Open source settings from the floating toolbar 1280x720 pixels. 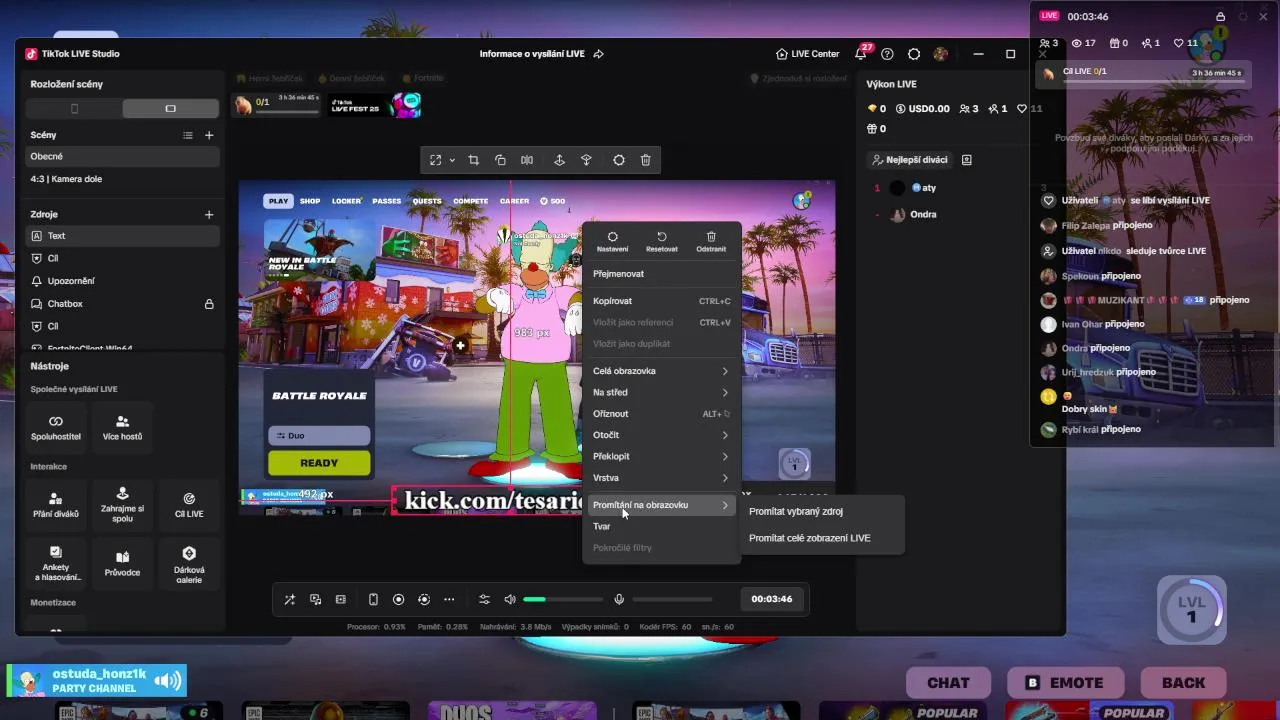[x=619, y=160]
